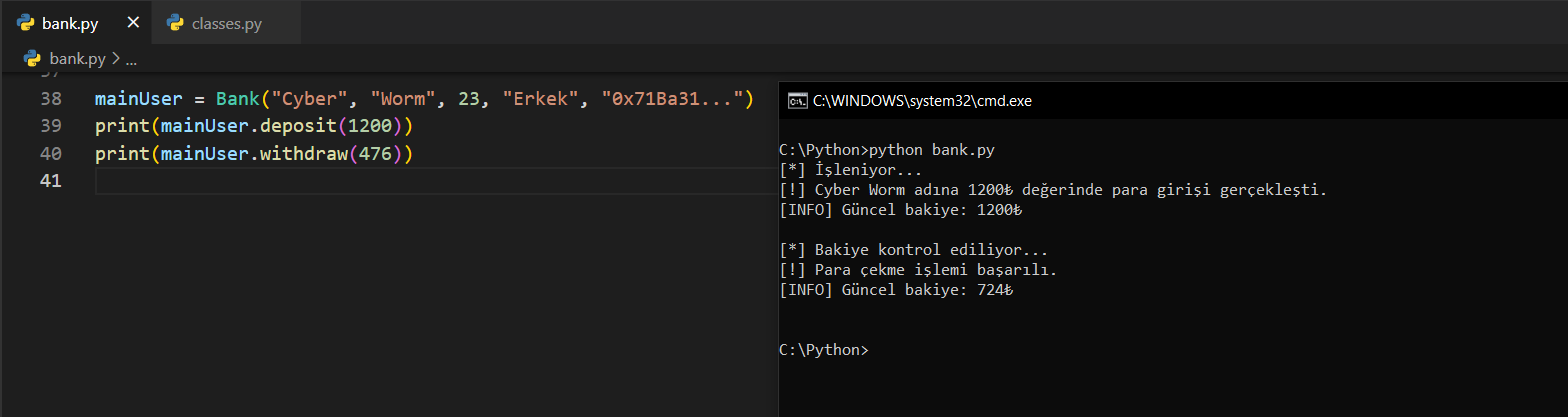Click the cmd.exe window title bar icon
1568x417 pixels.
(x=797, y=100)
